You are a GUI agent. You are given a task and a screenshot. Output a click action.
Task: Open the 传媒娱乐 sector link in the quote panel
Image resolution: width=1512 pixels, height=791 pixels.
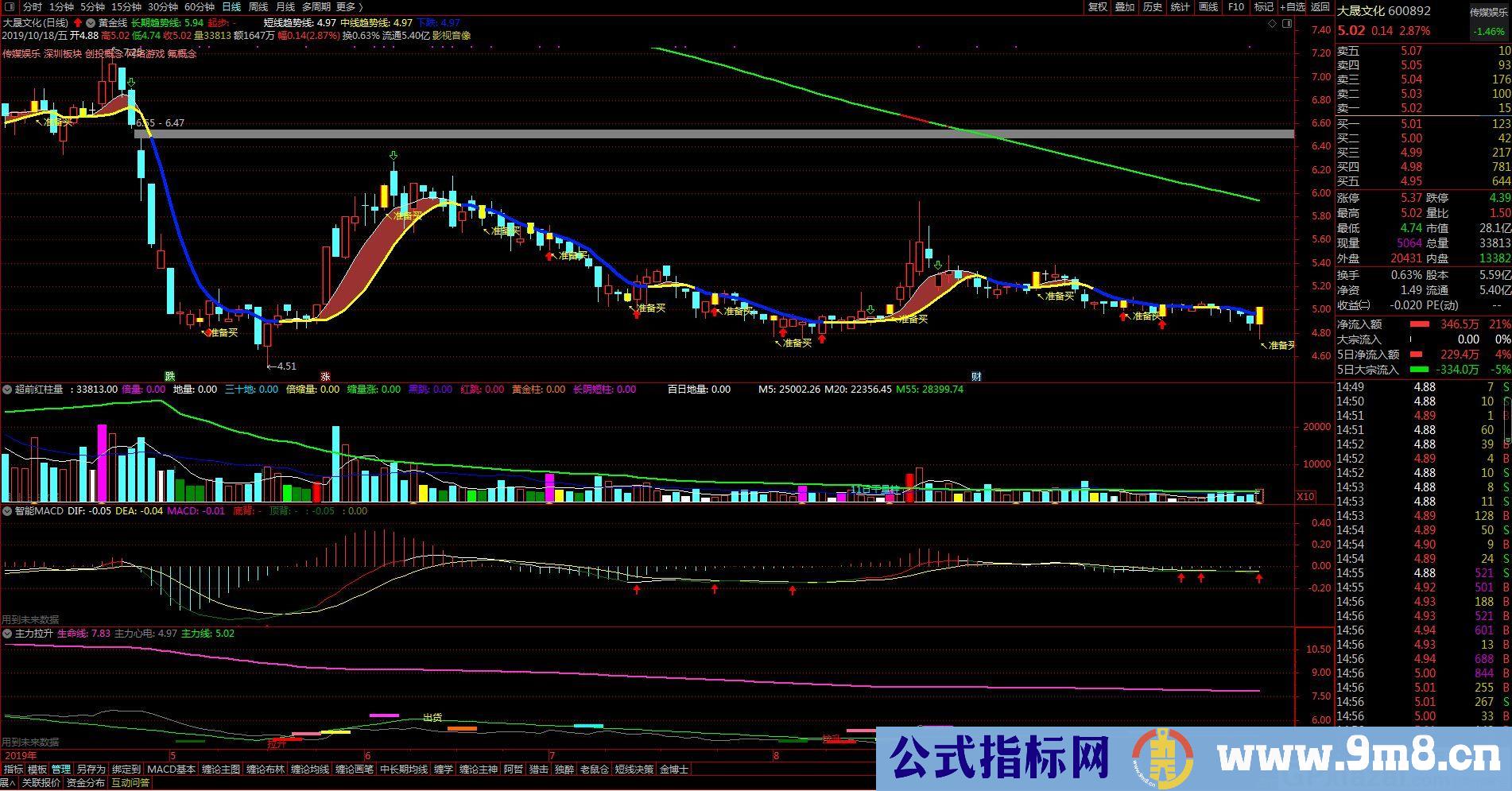1487,12
